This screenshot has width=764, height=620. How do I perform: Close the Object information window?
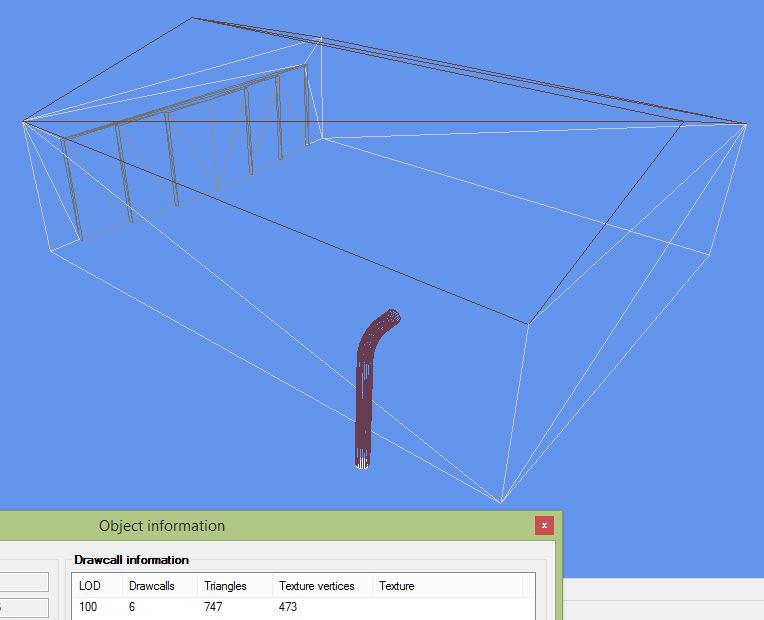tap(544, 525)
